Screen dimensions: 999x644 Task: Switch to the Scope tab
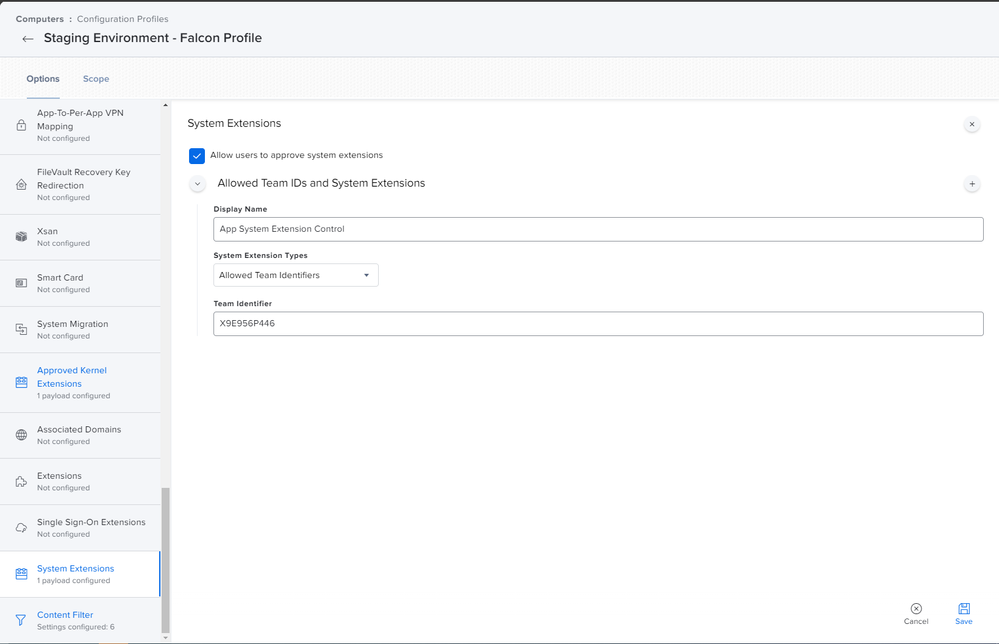tap(96, 79)
